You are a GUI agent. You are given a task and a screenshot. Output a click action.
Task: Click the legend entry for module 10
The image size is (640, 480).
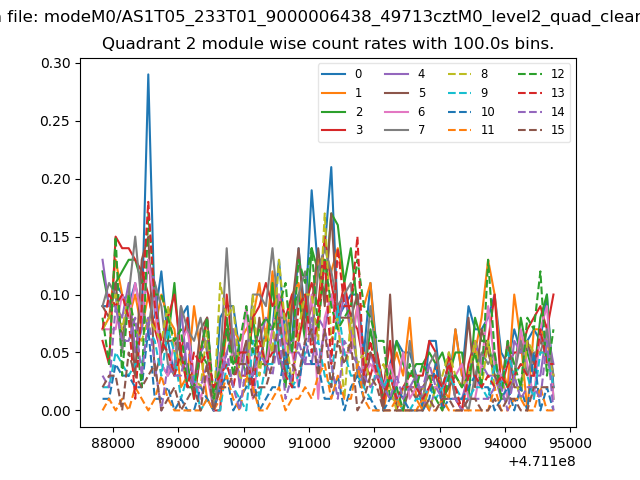[471, 112]
